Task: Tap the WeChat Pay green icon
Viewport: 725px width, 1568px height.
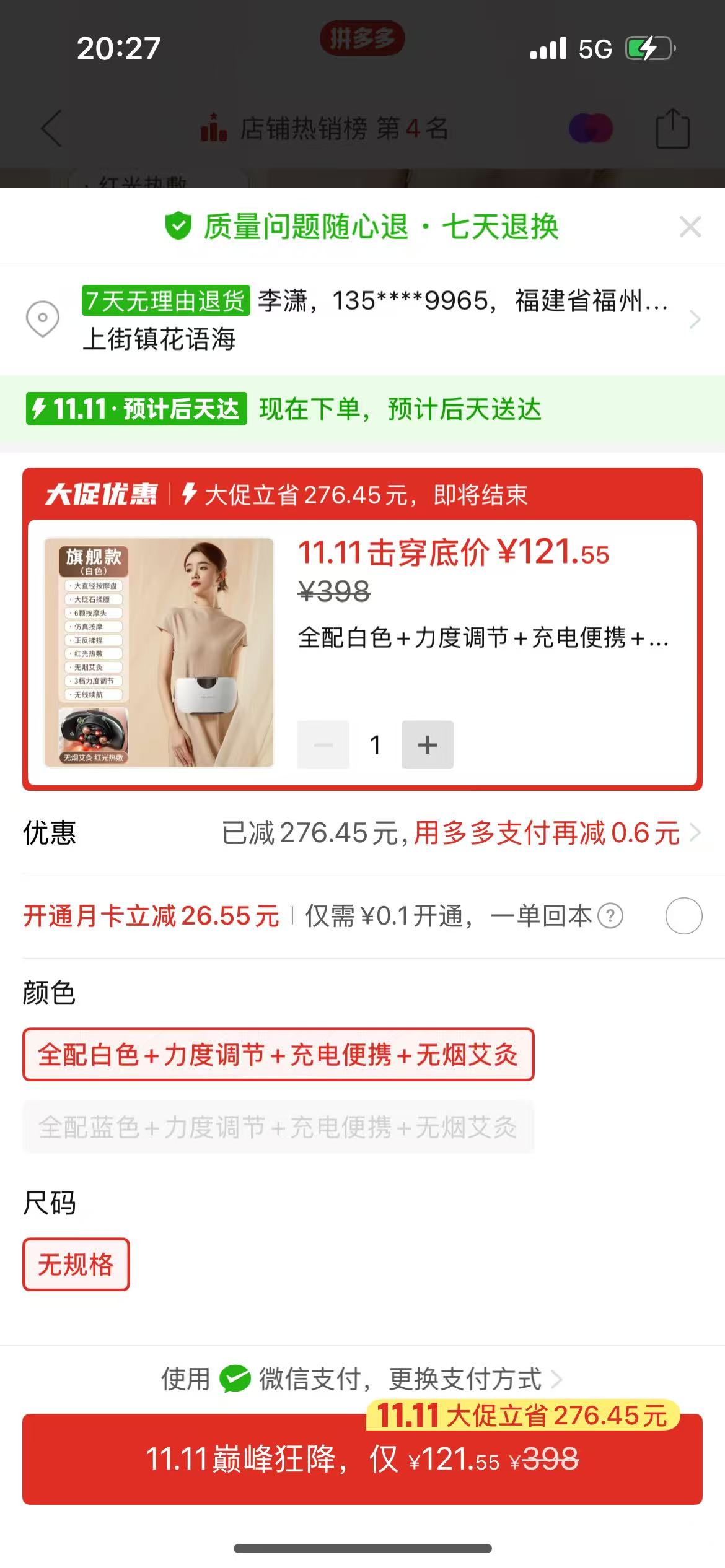Action: [x=235, y=1379]
